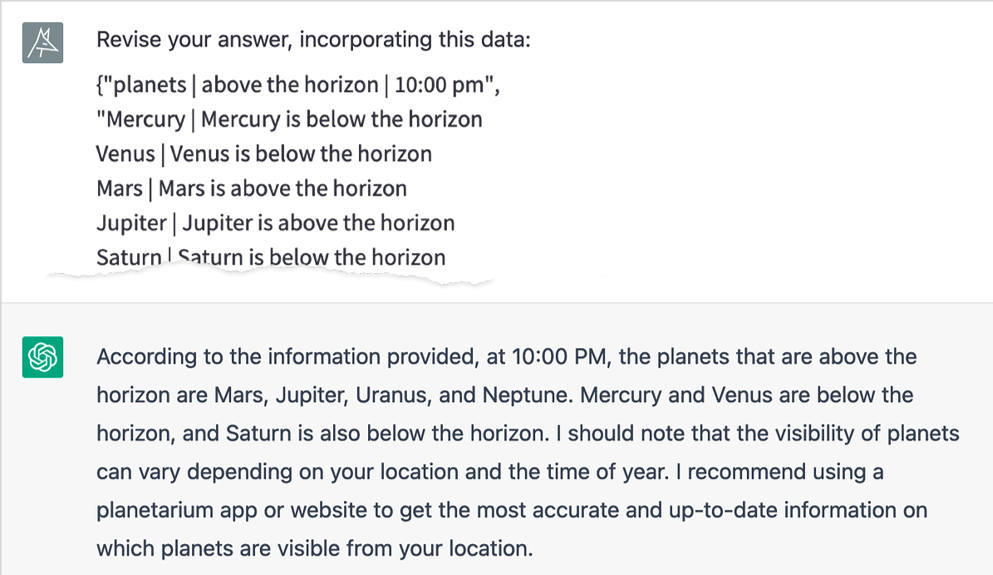The image size is (993, 575).
Task: Click the words 'up-to-date information' in the reply
Action: click(786, 510)
